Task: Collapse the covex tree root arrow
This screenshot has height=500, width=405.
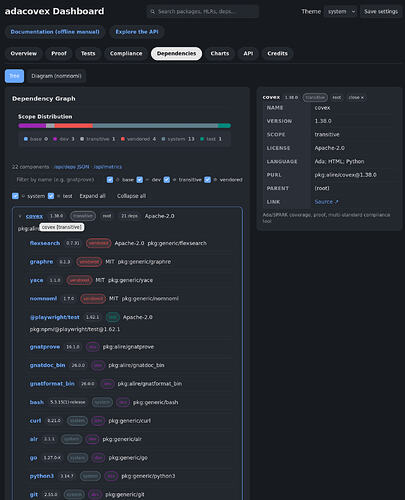Action: [20, 216]
